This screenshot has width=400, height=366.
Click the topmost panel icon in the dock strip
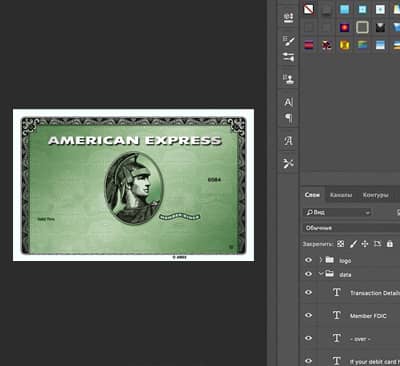[288, 17]
